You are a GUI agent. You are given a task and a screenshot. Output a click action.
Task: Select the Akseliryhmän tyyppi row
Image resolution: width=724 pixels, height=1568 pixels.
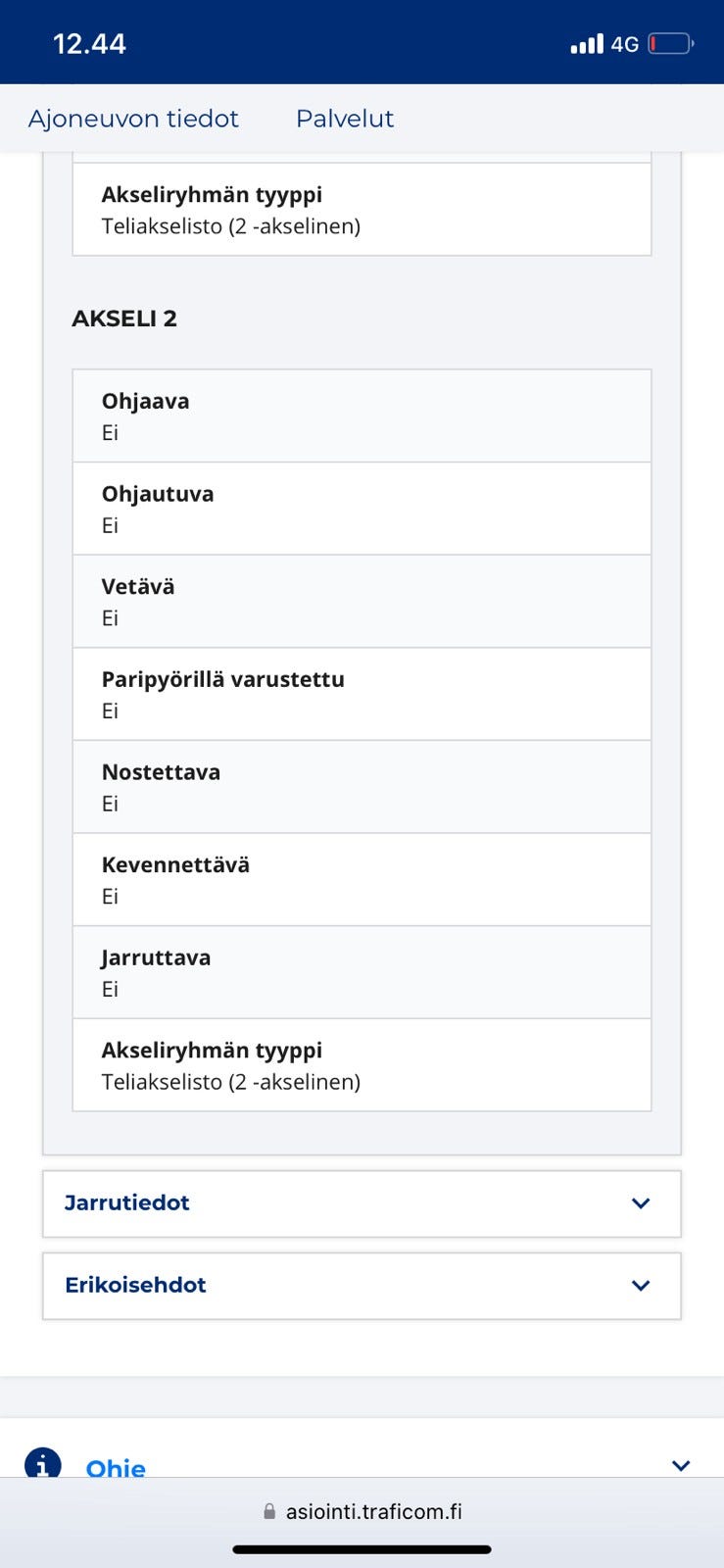pyautogui.click(x=362, y=1064)
